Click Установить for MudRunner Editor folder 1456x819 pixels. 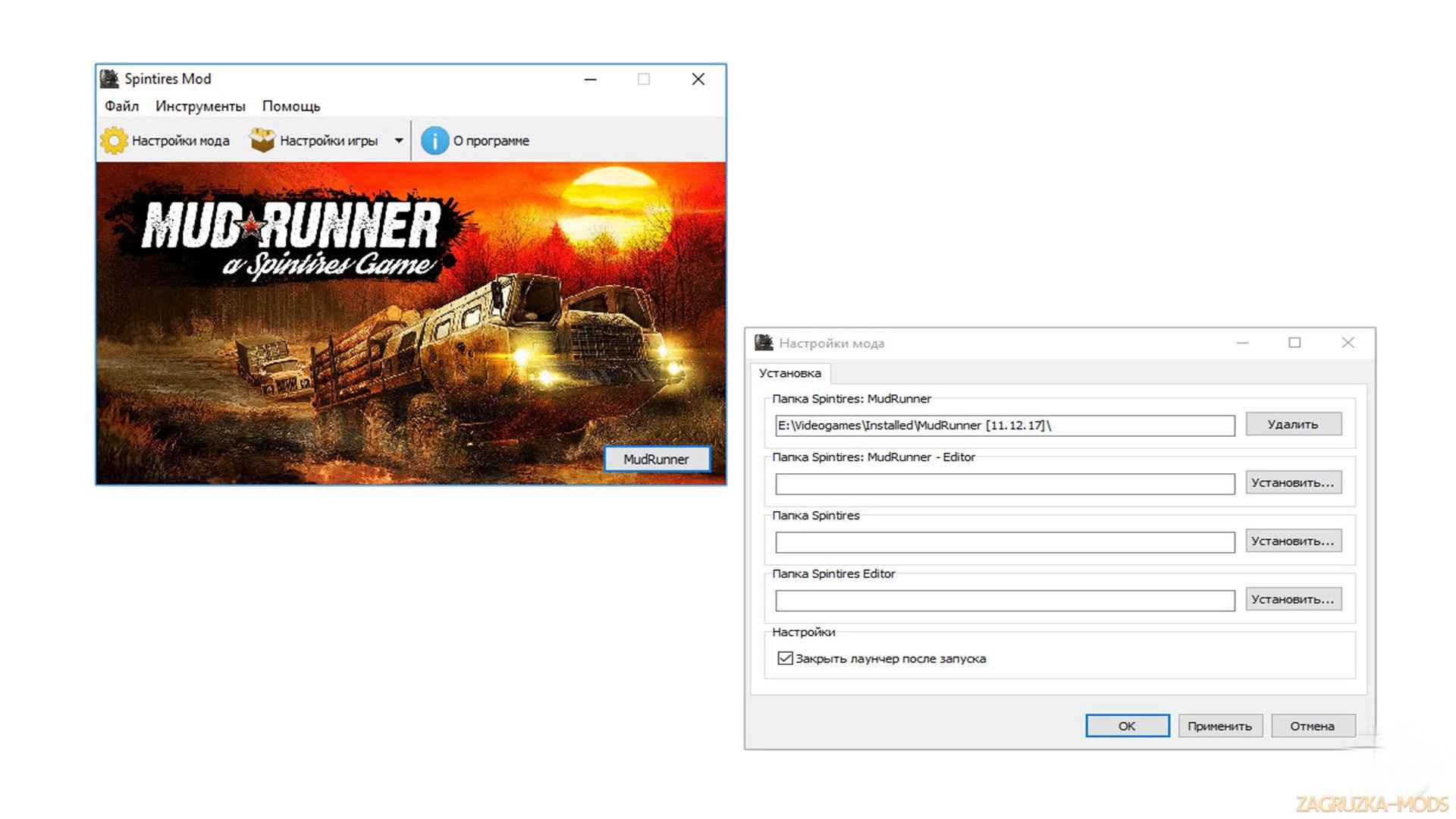1293,482
